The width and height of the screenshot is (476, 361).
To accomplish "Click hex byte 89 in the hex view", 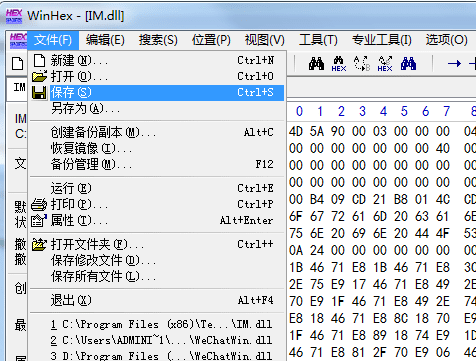I will coord(401,335).
